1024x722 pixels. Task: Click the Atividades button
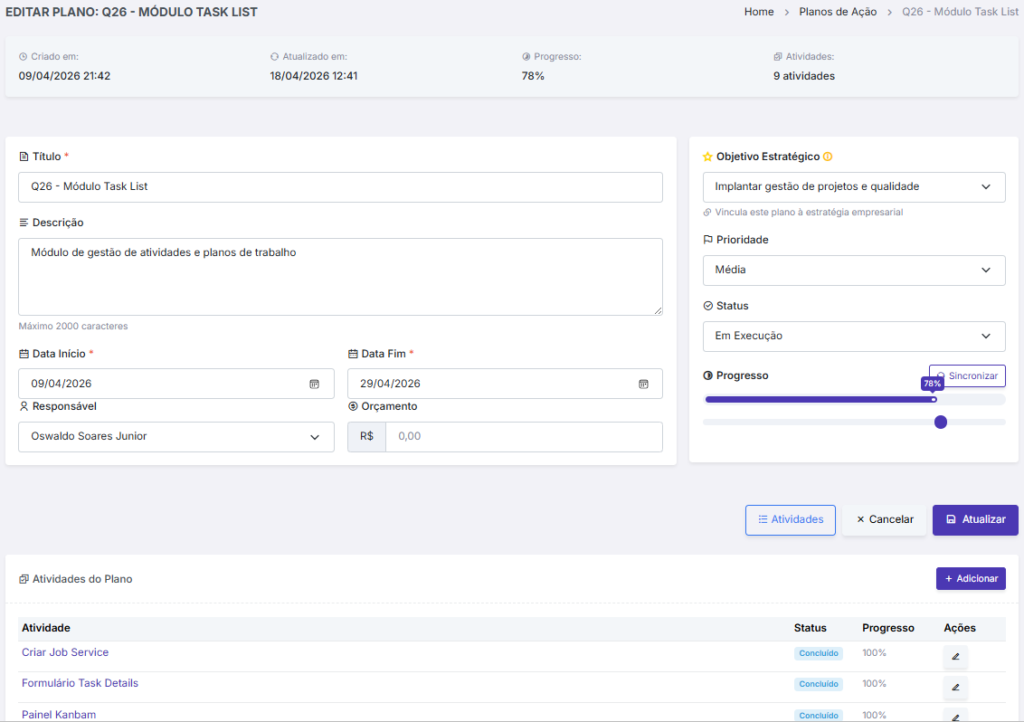pyautogui.click(x=790, y=520)
